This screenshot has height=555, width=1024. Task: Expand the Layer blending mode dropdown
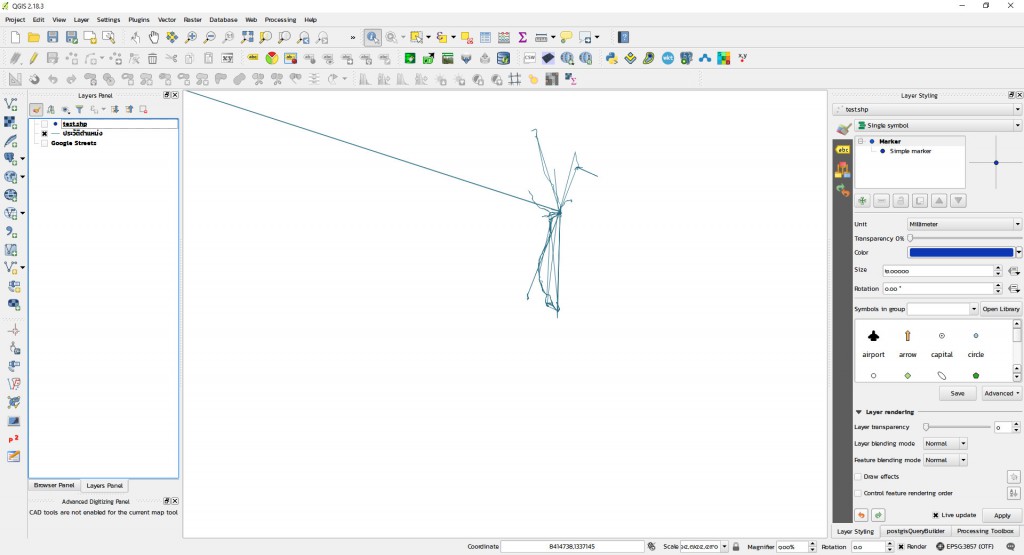point(945,443)
